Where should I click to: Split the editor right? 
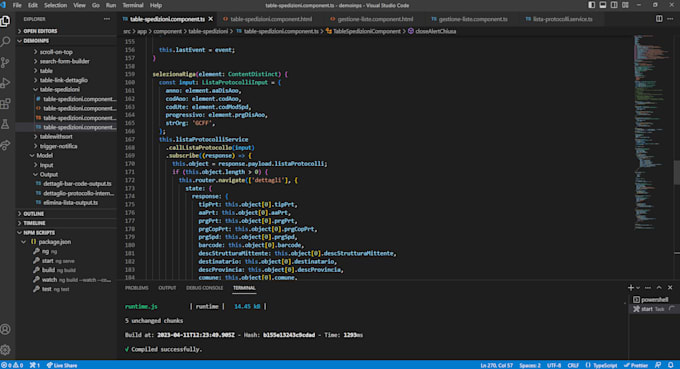point(659,19)
